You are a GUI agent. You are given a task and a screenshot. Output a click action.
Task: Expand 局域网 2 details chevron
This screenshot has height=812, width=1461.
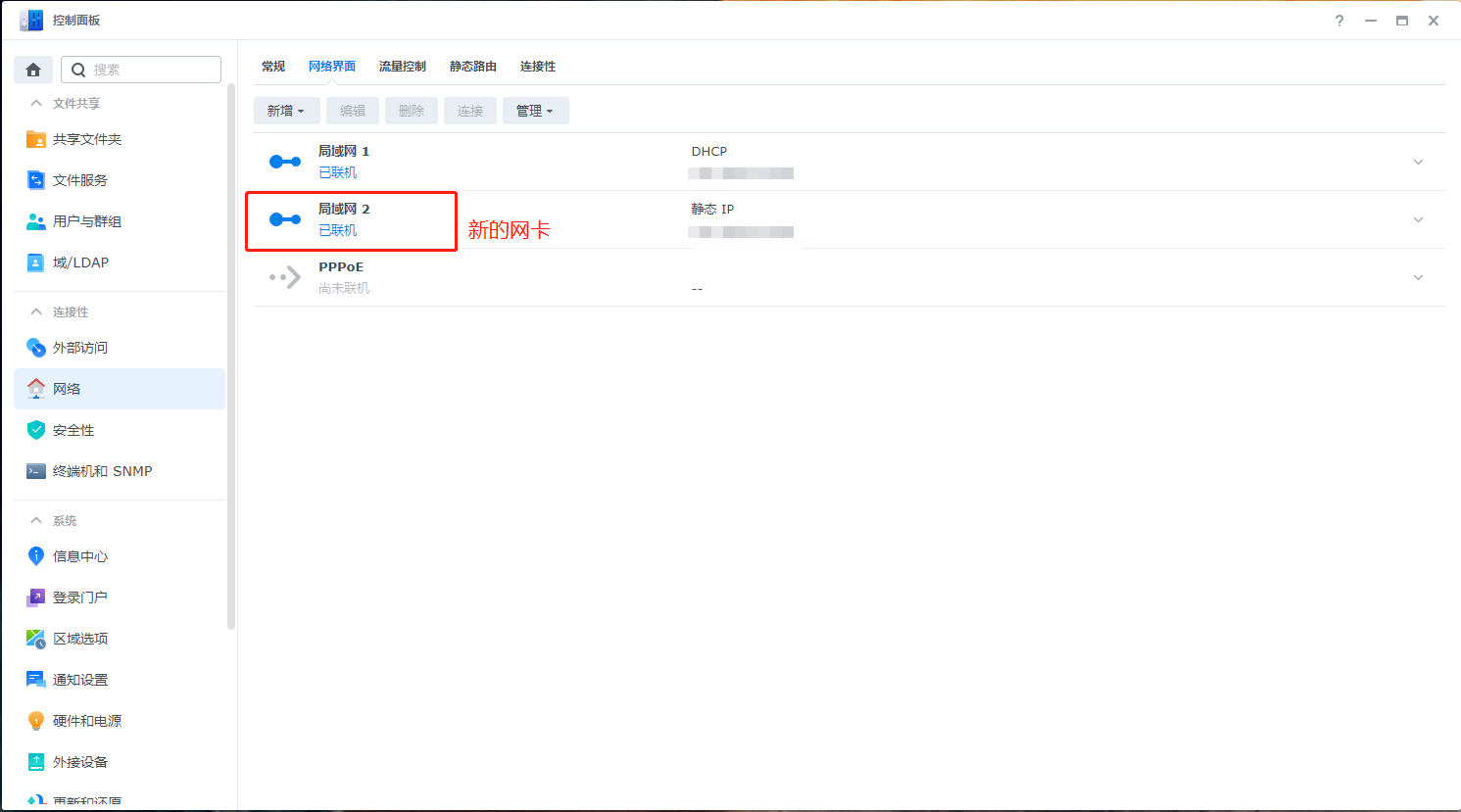[1418, 219]
